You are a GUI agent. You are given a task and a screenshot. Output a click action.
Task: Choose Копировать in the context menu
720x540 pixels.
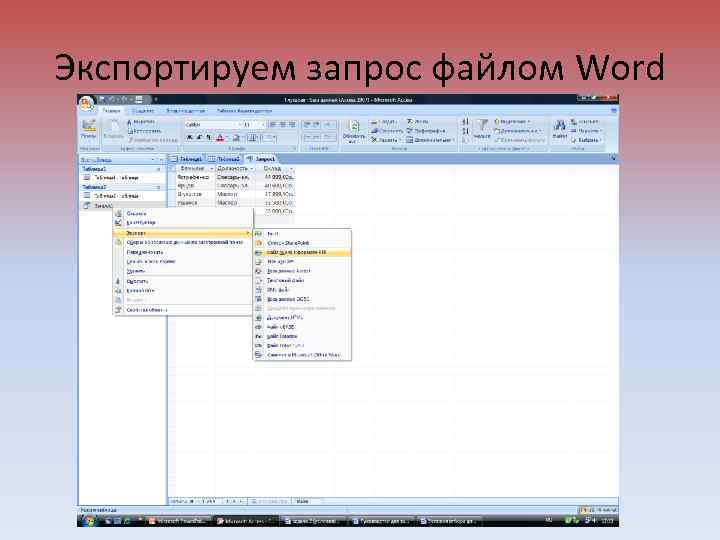pos(183,291)
